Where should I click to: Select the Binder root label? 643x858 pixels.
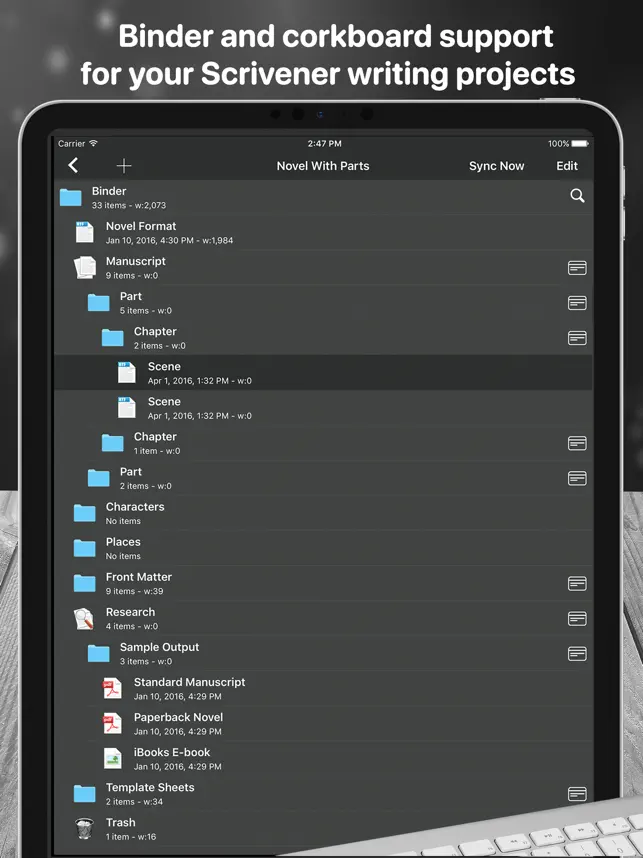[109, 191]
